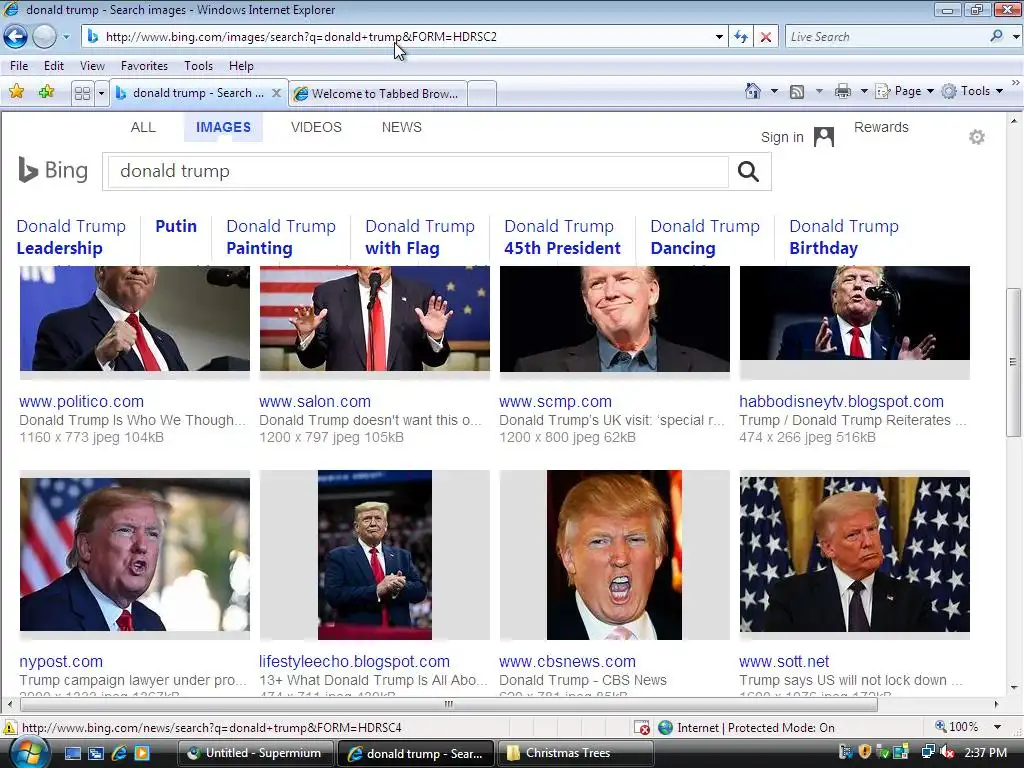Click the Windows Start orb

29,753
